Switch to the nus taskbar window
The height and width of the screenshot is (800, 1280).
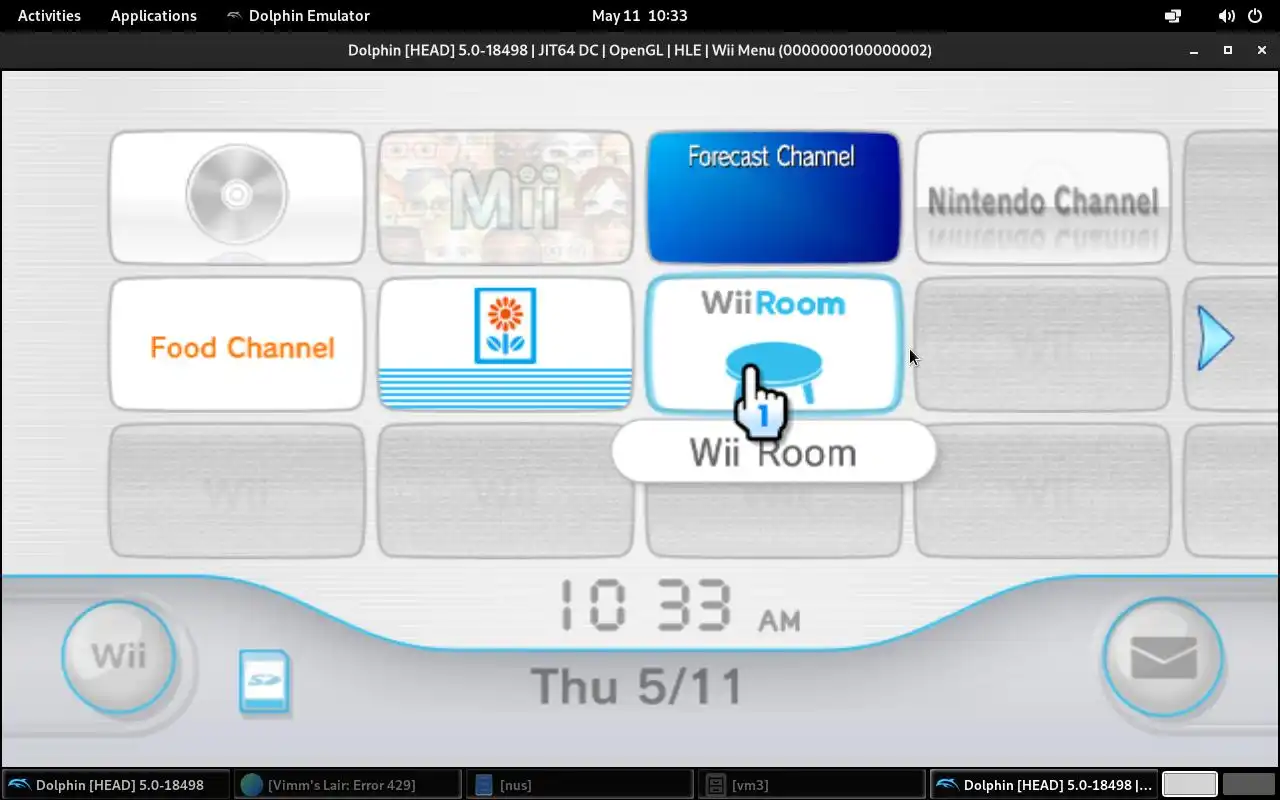click(580, 785)
